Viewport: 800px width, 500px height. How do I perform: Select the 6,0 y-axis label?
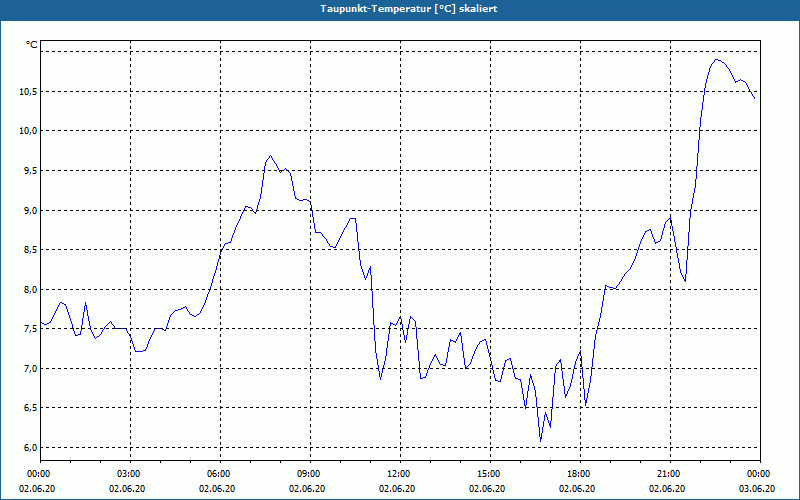(31, 447)
